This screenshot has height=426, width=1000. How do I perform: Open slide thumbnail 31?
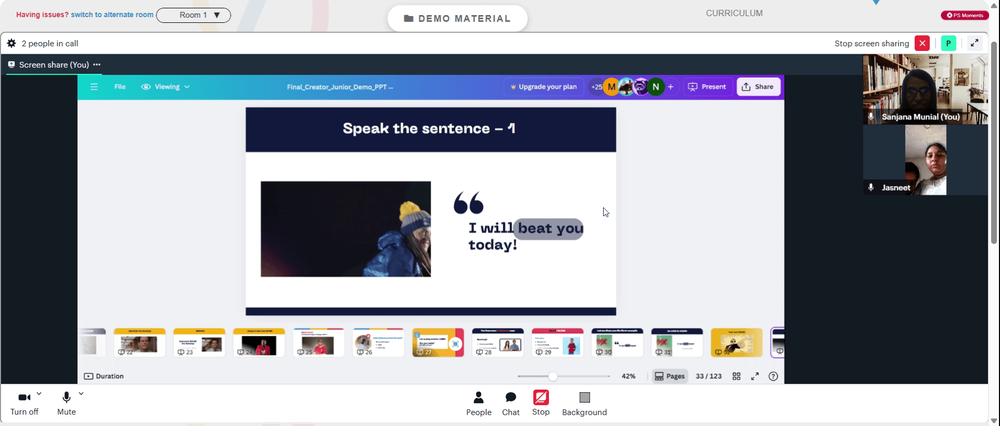677,343
